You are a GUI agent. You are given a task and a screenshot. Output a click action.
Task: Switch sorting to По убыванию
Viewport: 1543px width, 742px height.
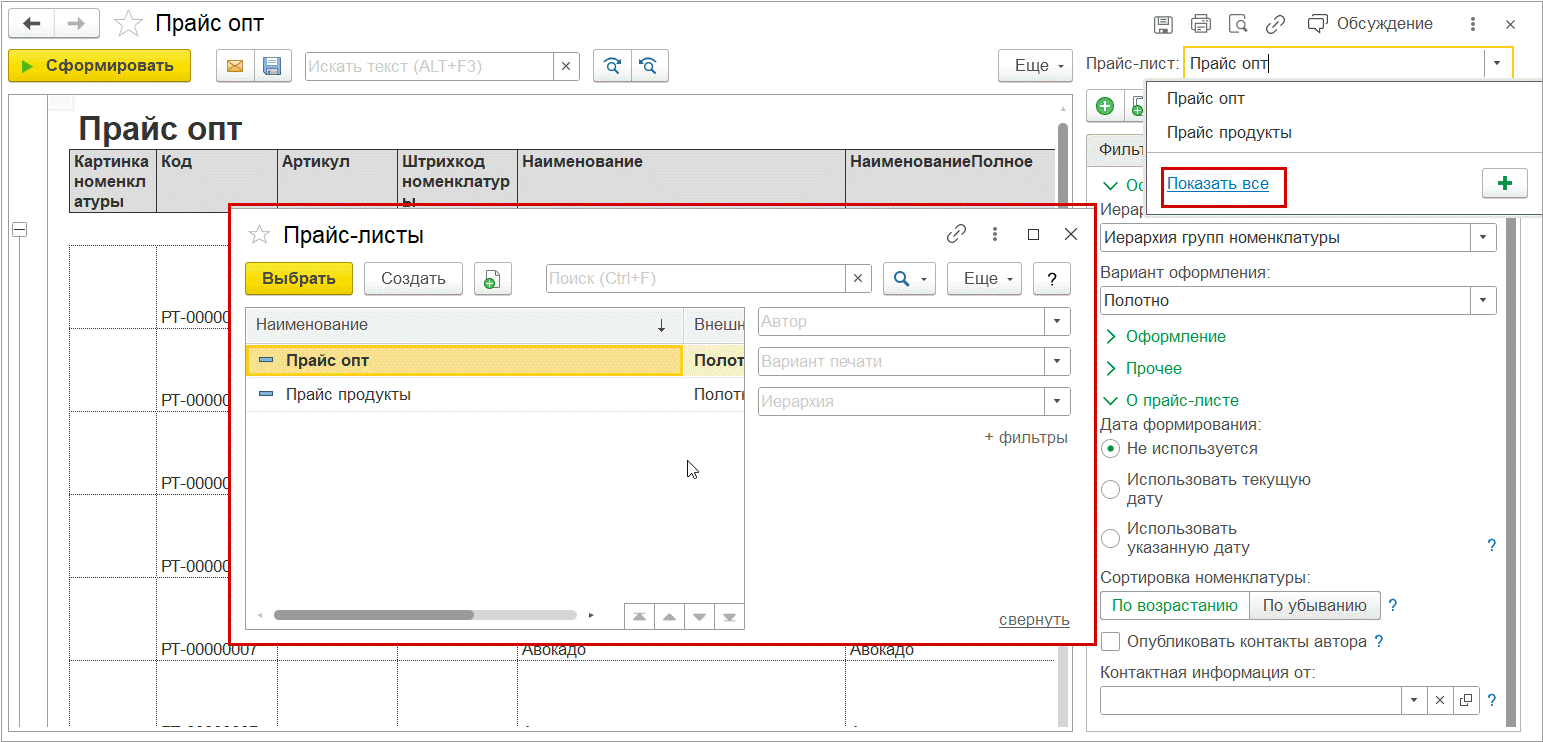pos(1315,605)
